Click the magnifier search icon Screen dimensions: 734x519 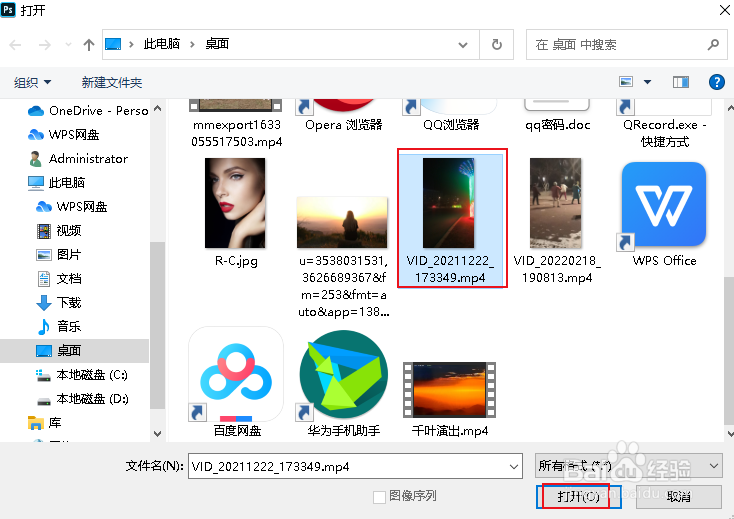713,44
